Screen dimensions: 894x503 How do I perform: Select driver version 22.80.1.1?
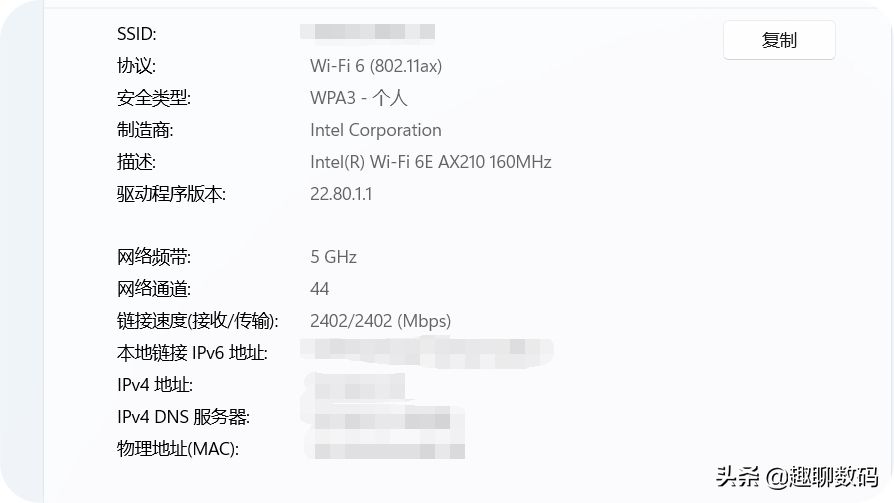(x=341, y=194)
